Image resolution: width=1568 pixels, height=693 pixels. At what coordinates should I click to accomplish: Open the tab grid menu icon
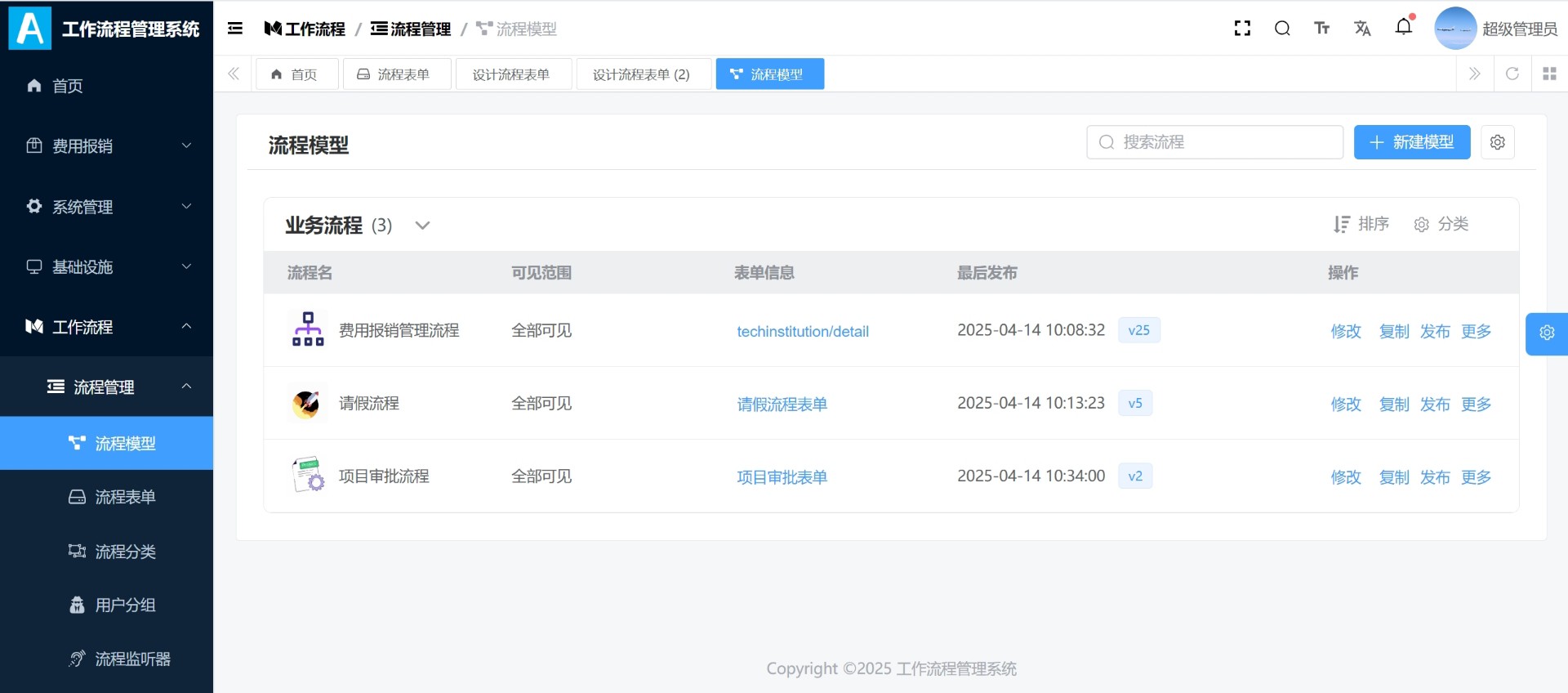click(x=1549, y=74)
